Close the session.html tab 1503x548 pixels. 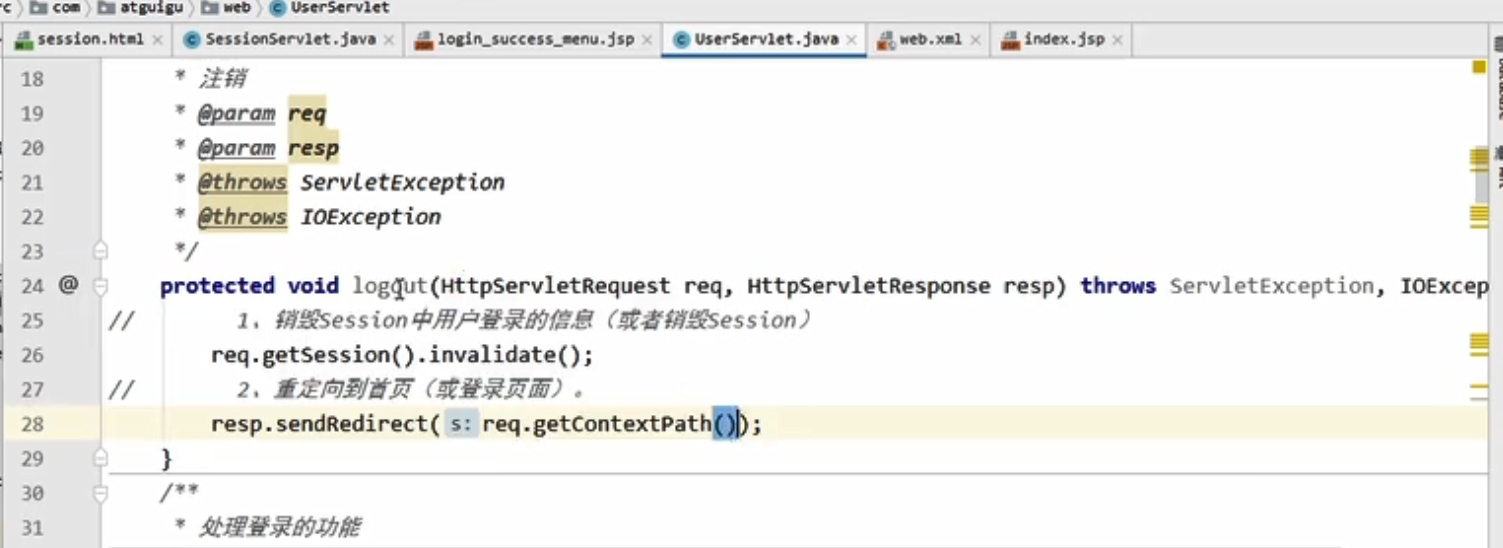tap(157, 41)
